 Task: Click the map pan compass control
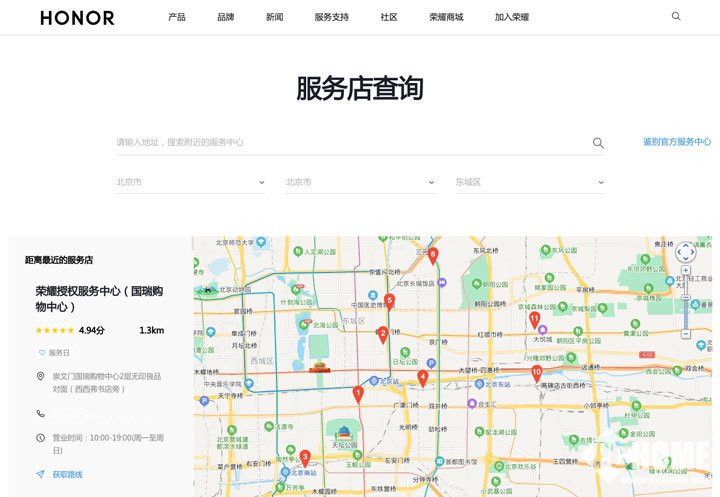tap(685, 252)
